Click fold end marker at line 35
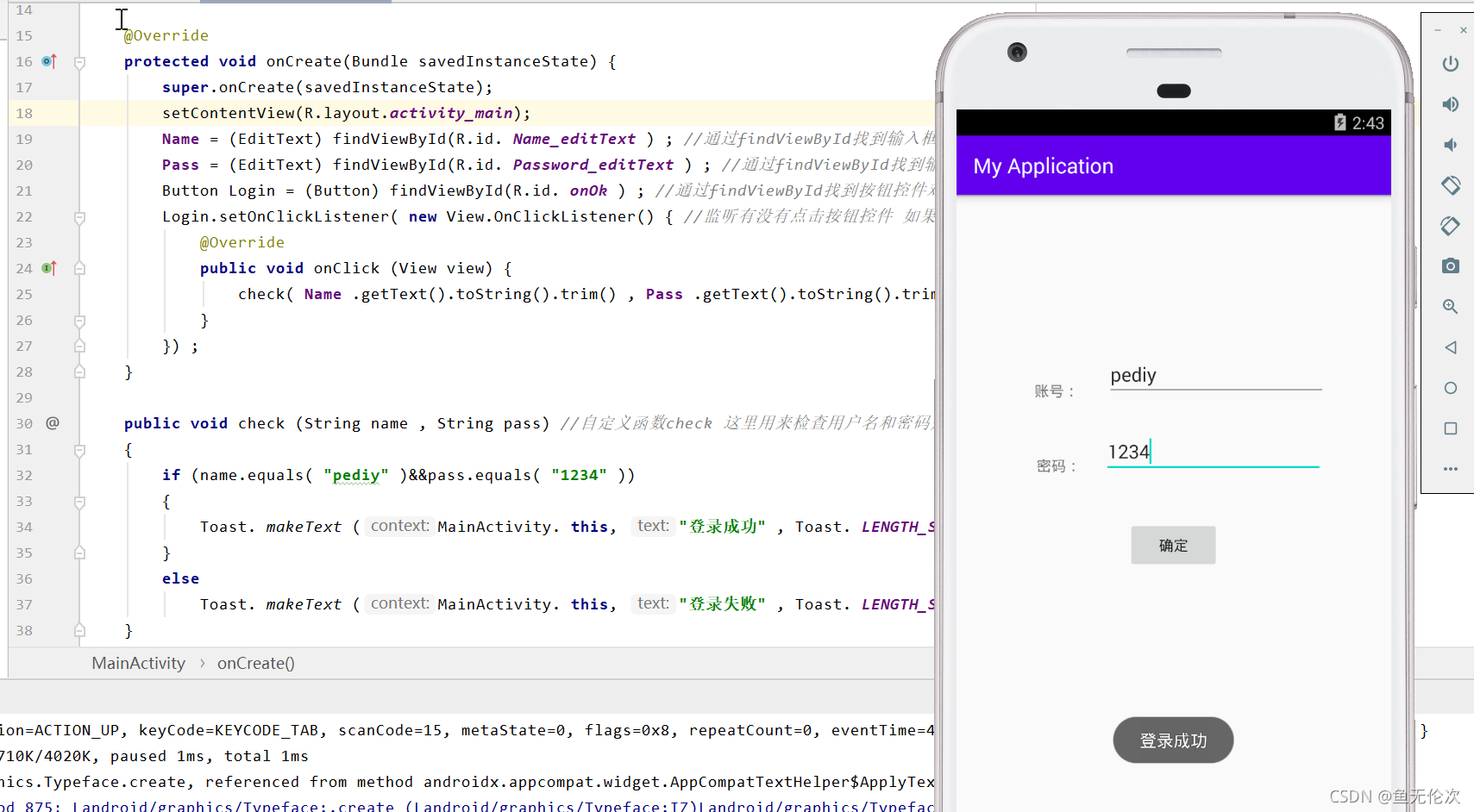Screen dimensions: 1474x812 point(79,553)
